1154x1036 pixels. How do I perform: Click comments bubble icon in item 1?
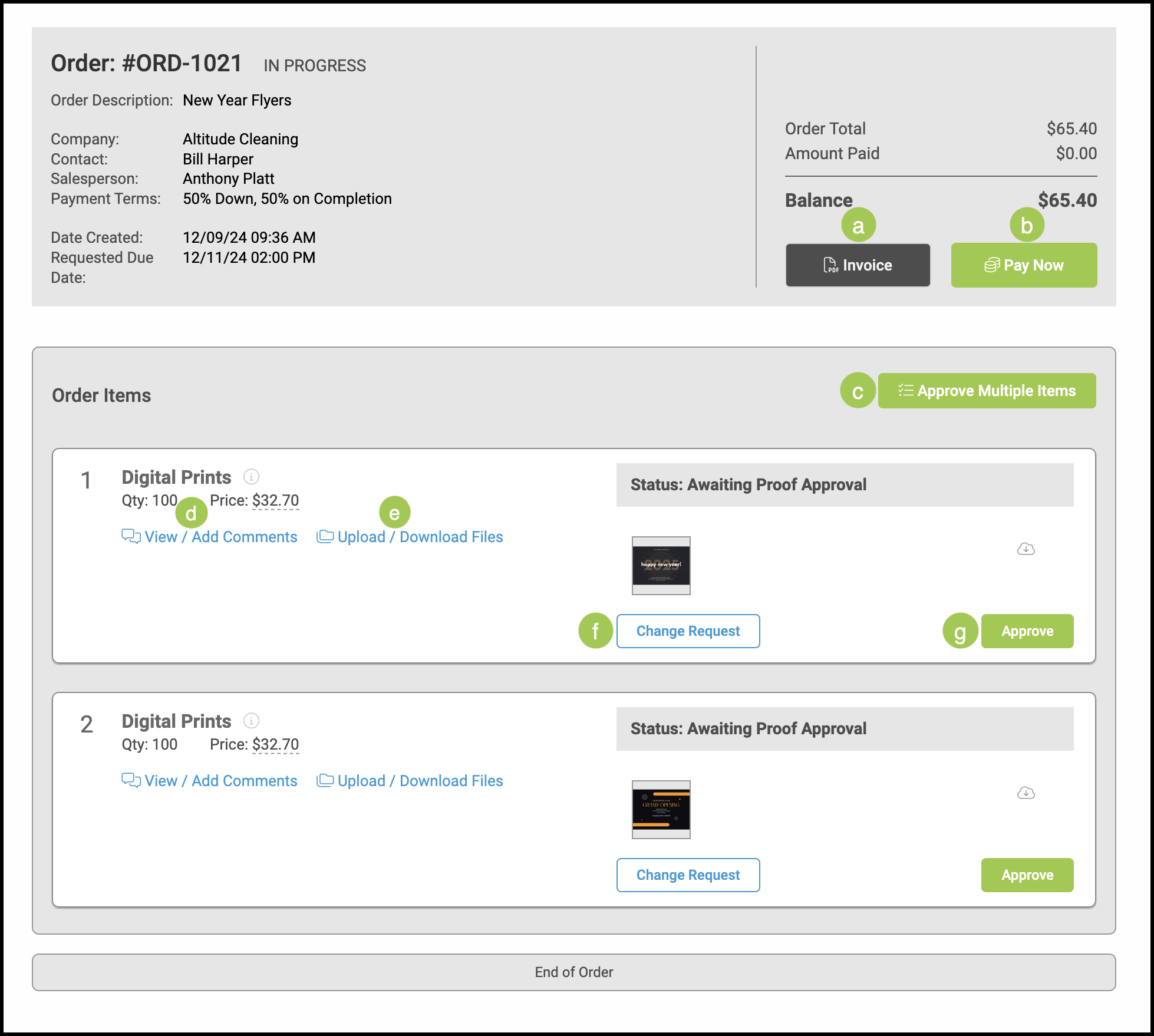point(130,536)
